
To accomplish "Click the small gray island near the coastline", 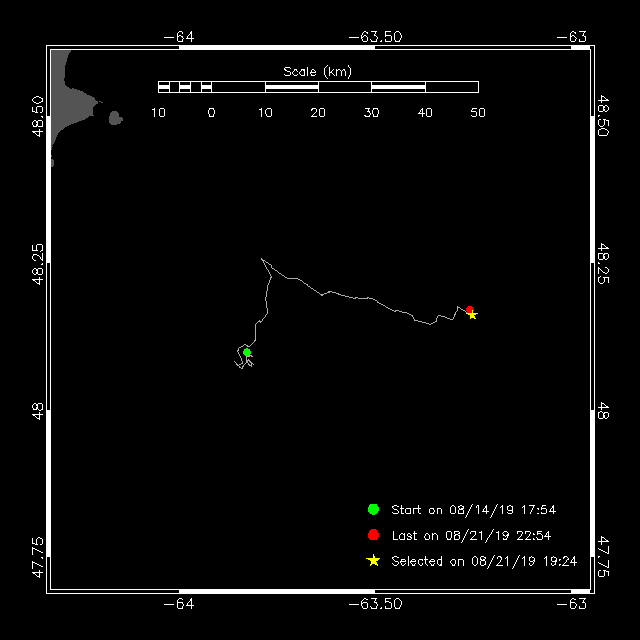I will pos(116,118).
